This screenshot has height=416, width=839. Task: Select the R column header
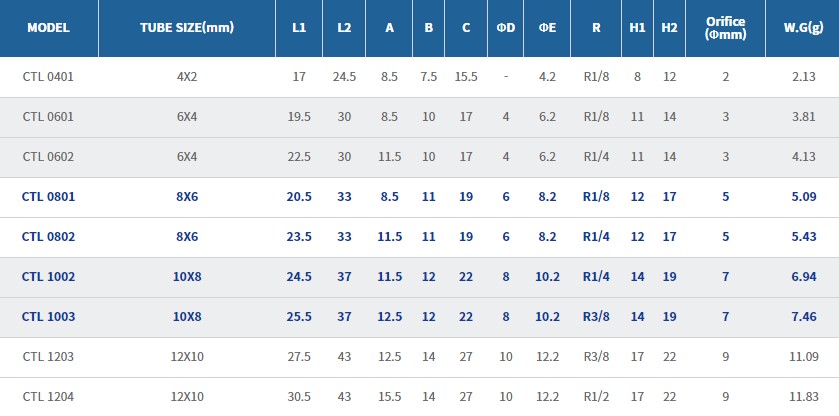[596, 28]
